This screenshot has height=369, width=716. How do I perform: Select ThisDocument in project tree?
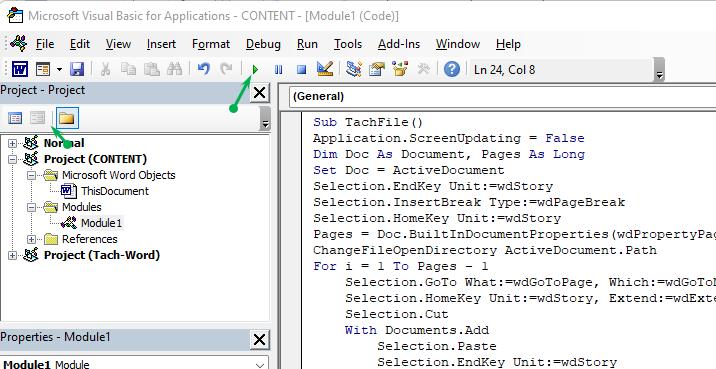click(x=115, y=191)
